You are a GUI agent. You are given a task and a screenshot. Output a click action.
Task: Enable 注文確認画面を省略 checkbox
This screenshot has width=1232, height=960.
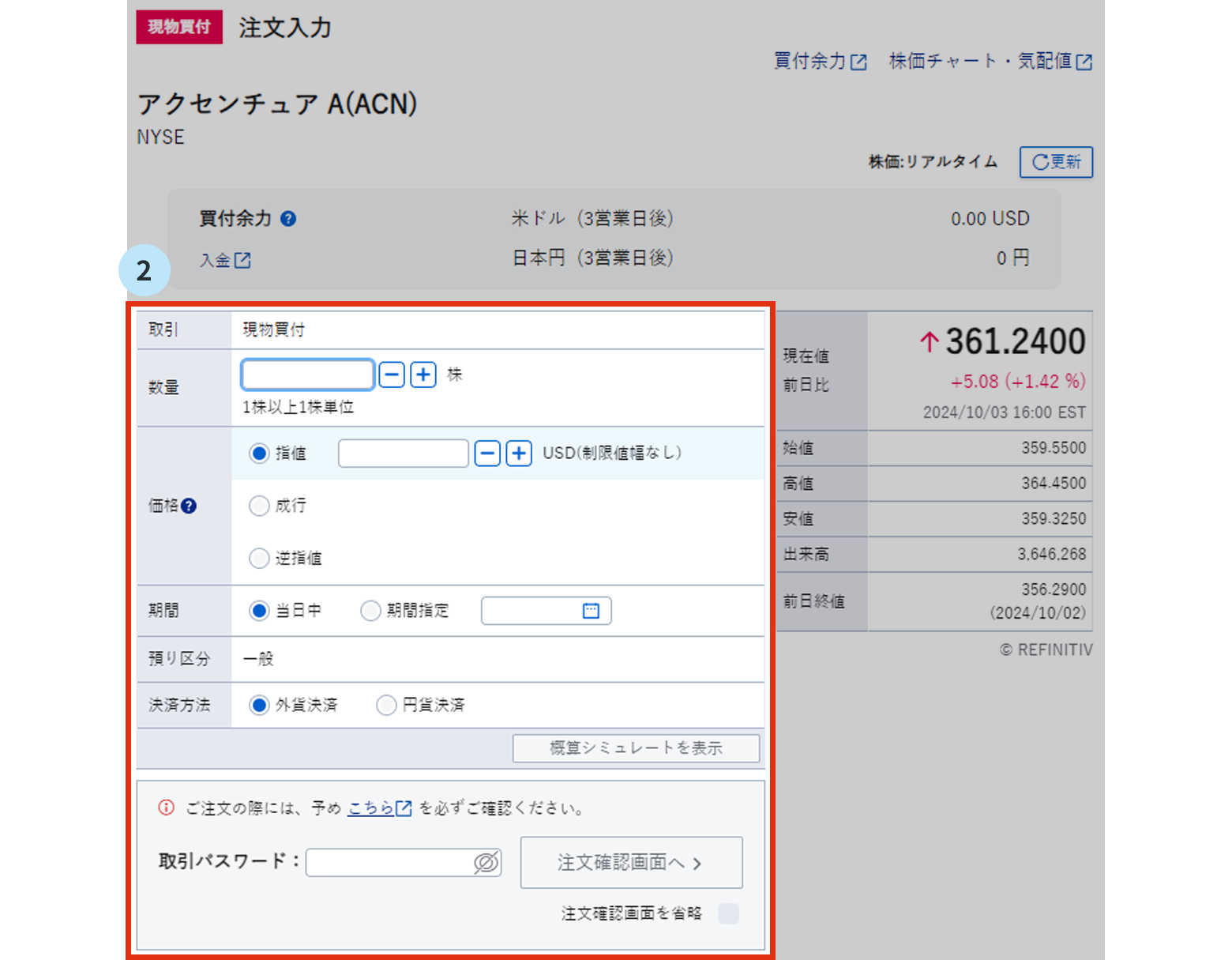point(729,914)
